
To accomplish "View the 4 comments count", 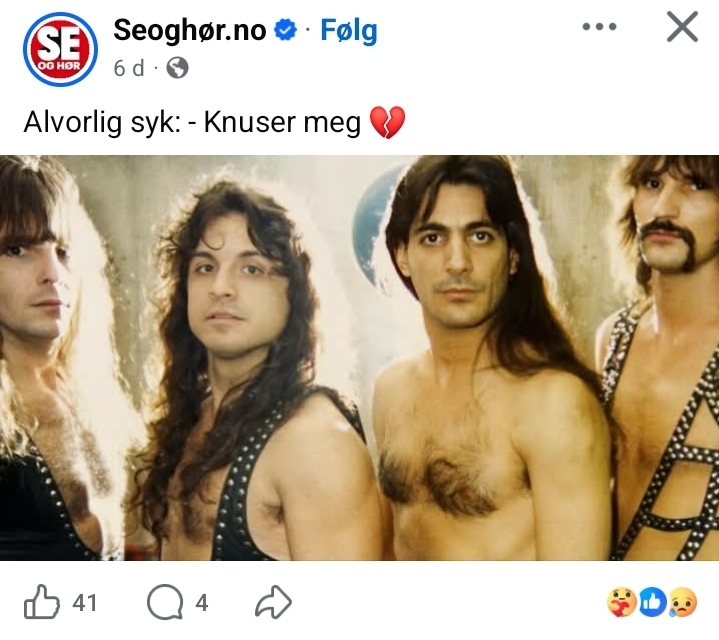I will [202, 602].
